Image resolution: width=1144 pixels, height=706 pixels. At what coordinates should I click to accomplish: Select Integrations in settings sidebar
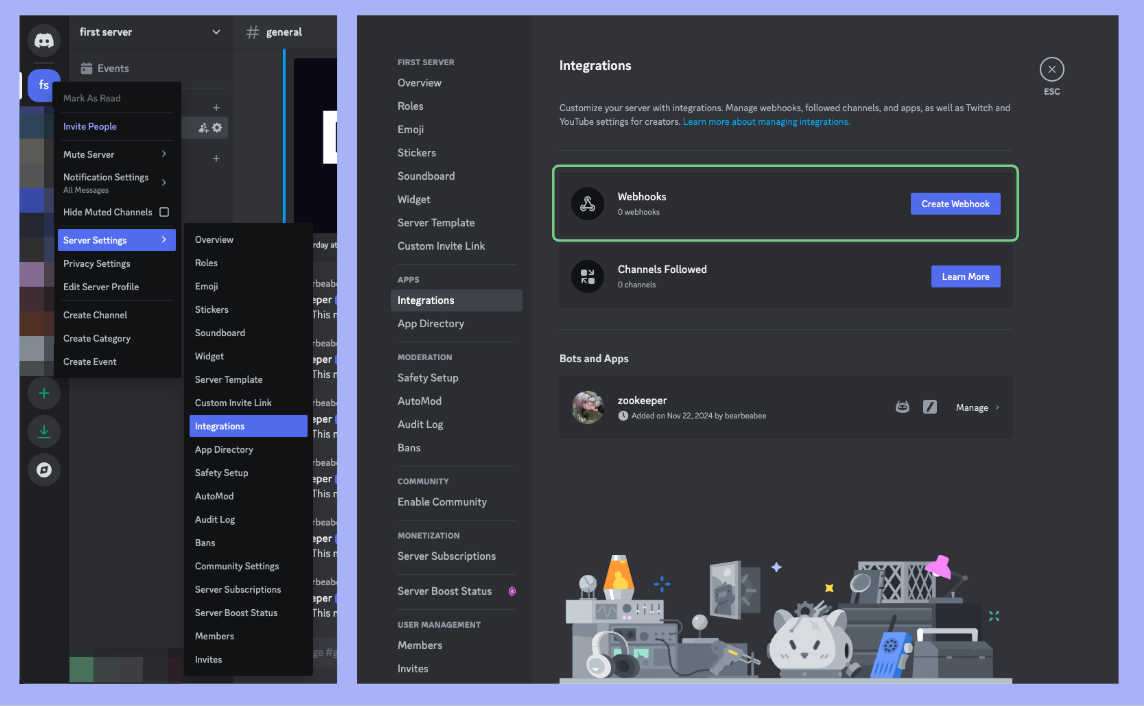click(x=457, y=300)
